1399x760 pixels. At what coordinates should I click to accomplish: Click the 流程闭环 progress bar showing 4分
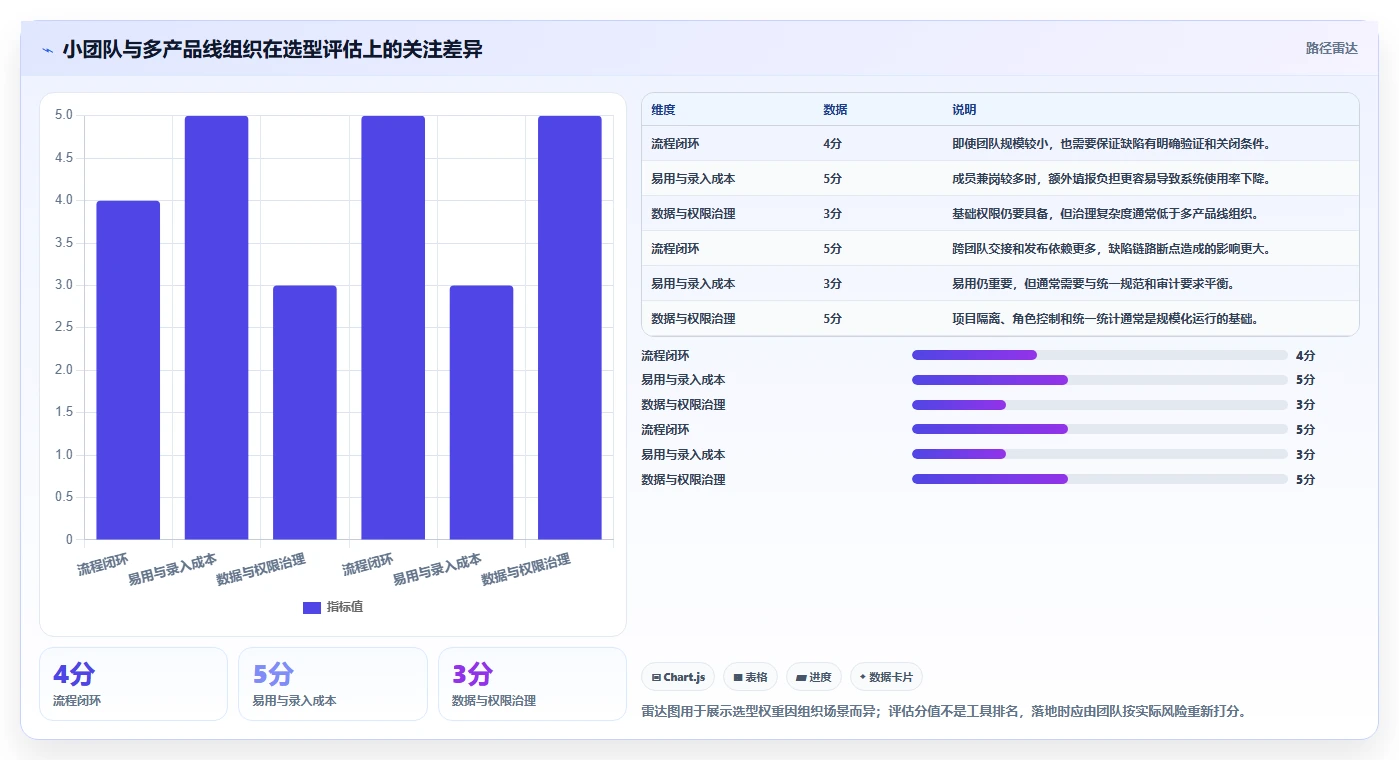(x=1100, y=355)
